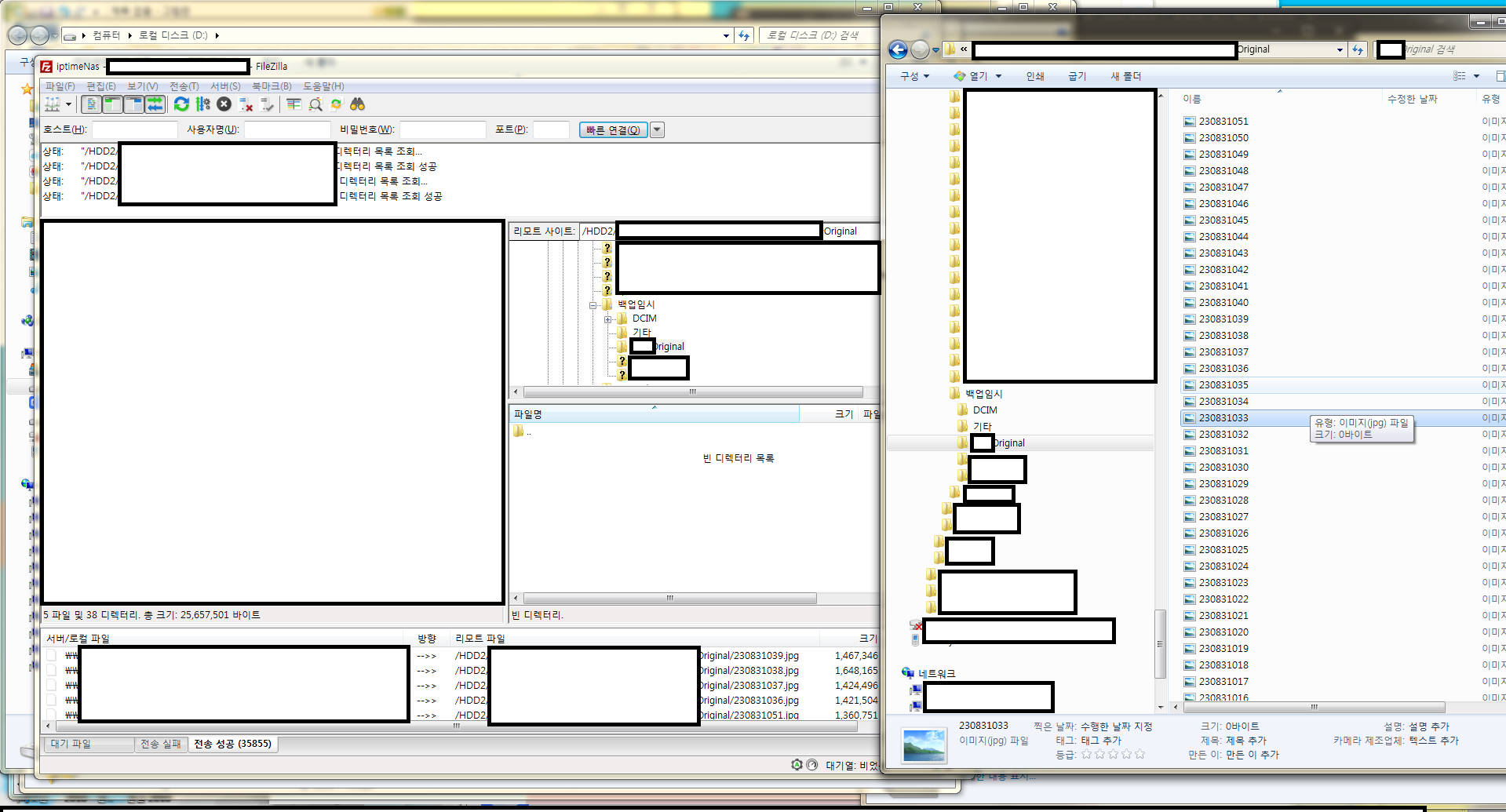Tick the checkbox for the 230831037.jpg transfer
1506x812 pixels.
pyautogui.click(x=51, y=685)
